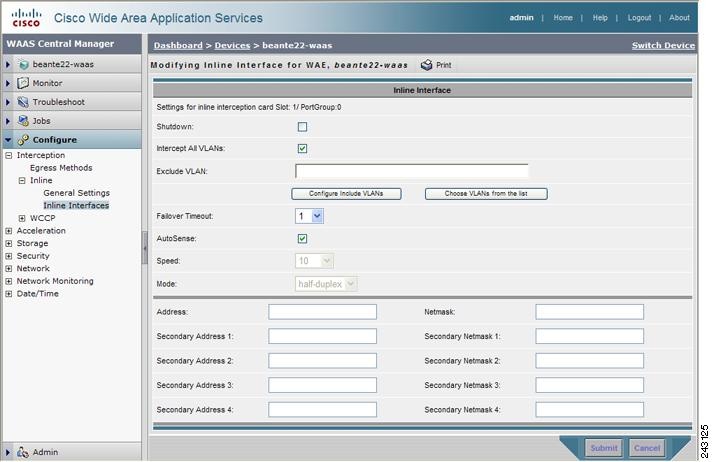Go to Dashboard breadcrumb link

[x=178, y=45]
